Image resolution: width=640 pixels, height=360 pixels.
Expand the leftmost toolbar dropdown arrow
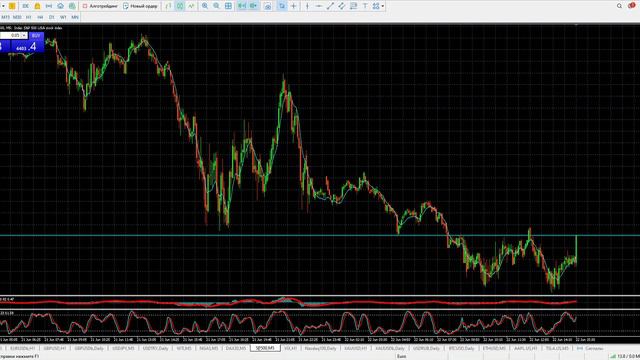3,6
